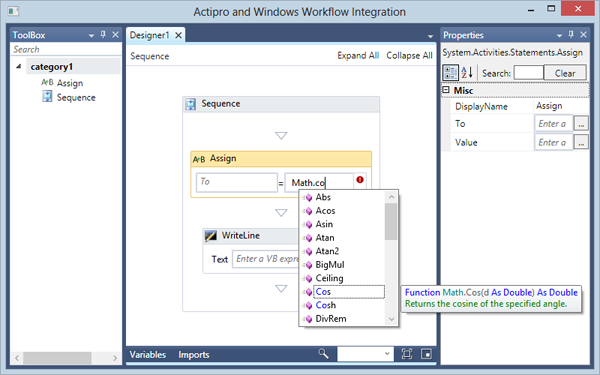Pin the ToolBox panel
600x375 pixels.
pyautogui.click(x=103, y=34)
